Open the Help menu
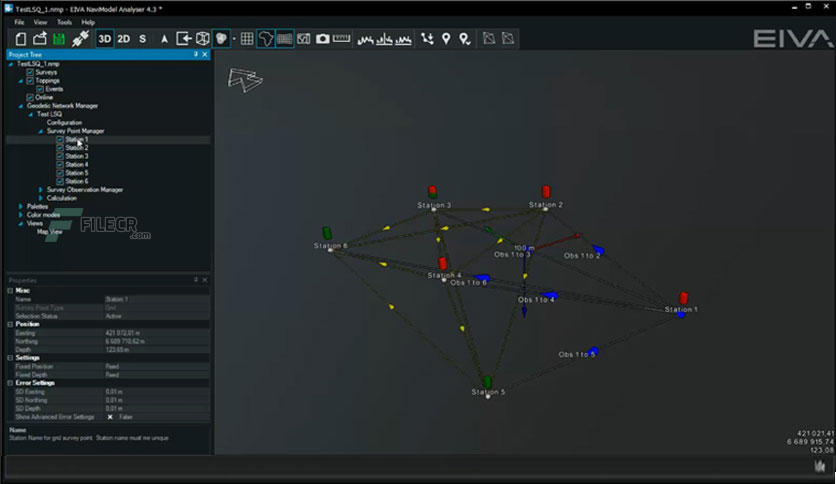Screen dimensions: 836x484 click(88, 22)
